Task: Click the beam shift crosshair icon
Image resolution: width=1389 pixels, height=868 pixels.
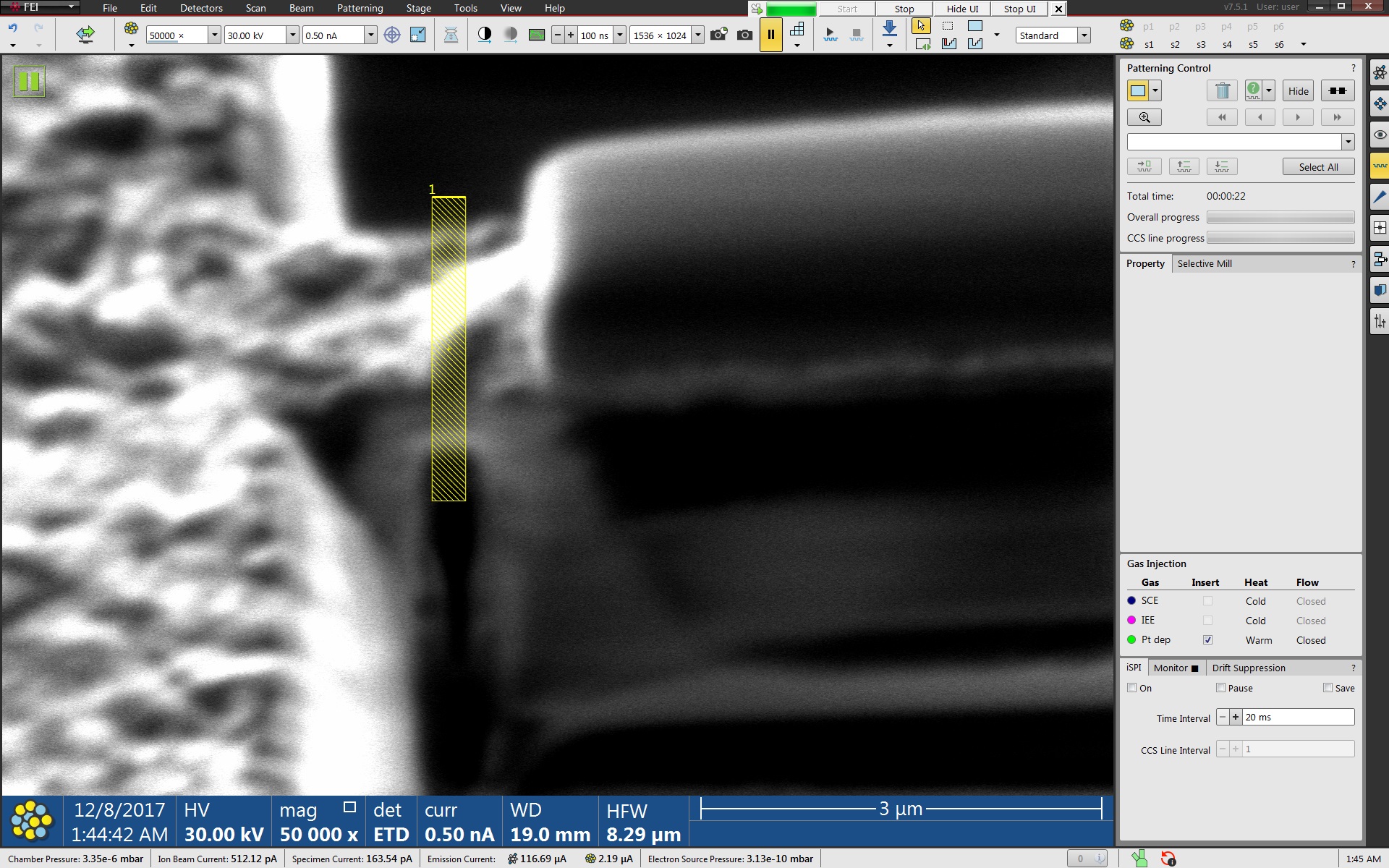Action: pyautogui.click(x=391, y=35)
